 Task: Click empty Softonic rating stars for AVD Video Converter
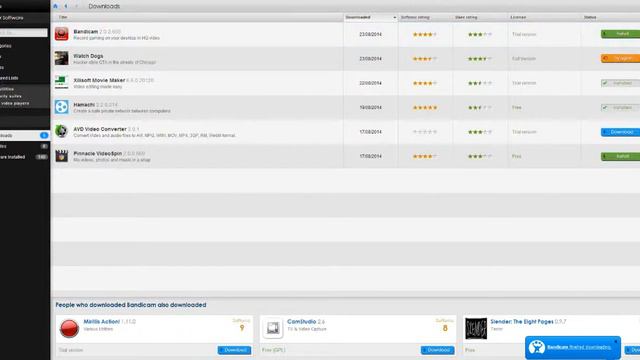pos(424,132)
